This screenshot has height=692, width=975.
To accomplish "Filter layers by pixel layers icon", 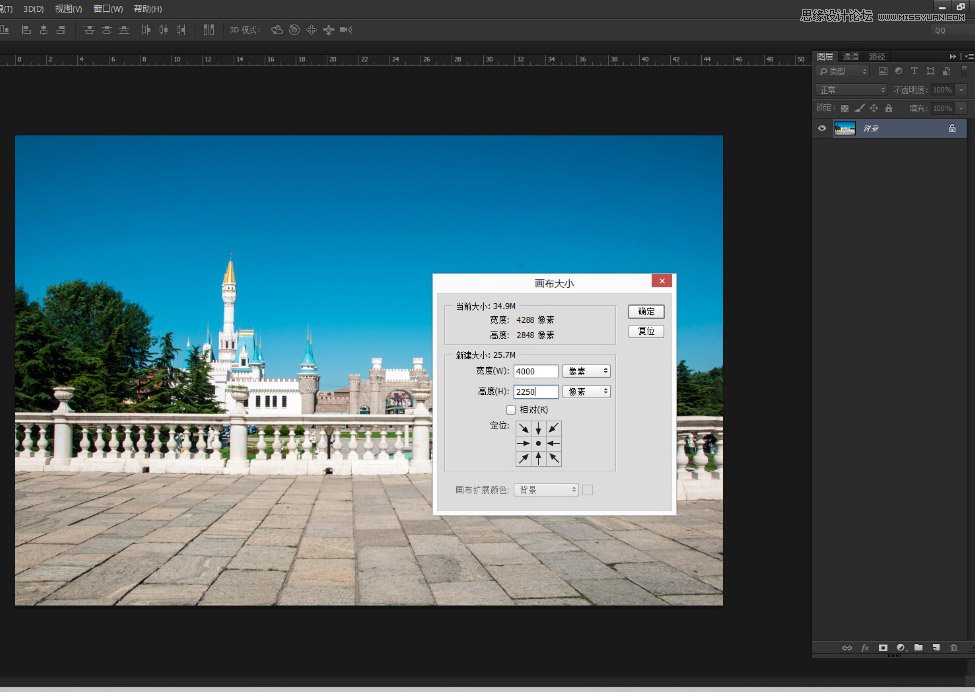I will pyautogui.click(x=883, y=72).
